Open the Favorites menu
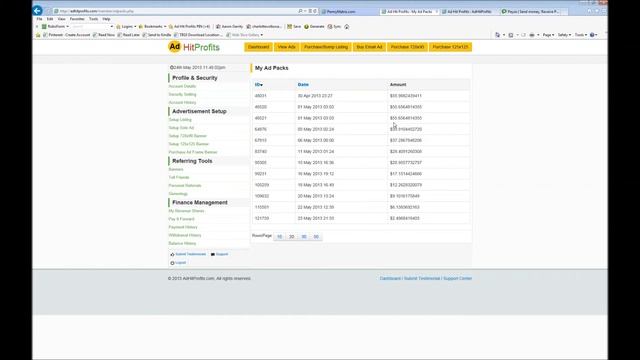The height and width of the screenshot is (360, 640). (x=77, y=19)
